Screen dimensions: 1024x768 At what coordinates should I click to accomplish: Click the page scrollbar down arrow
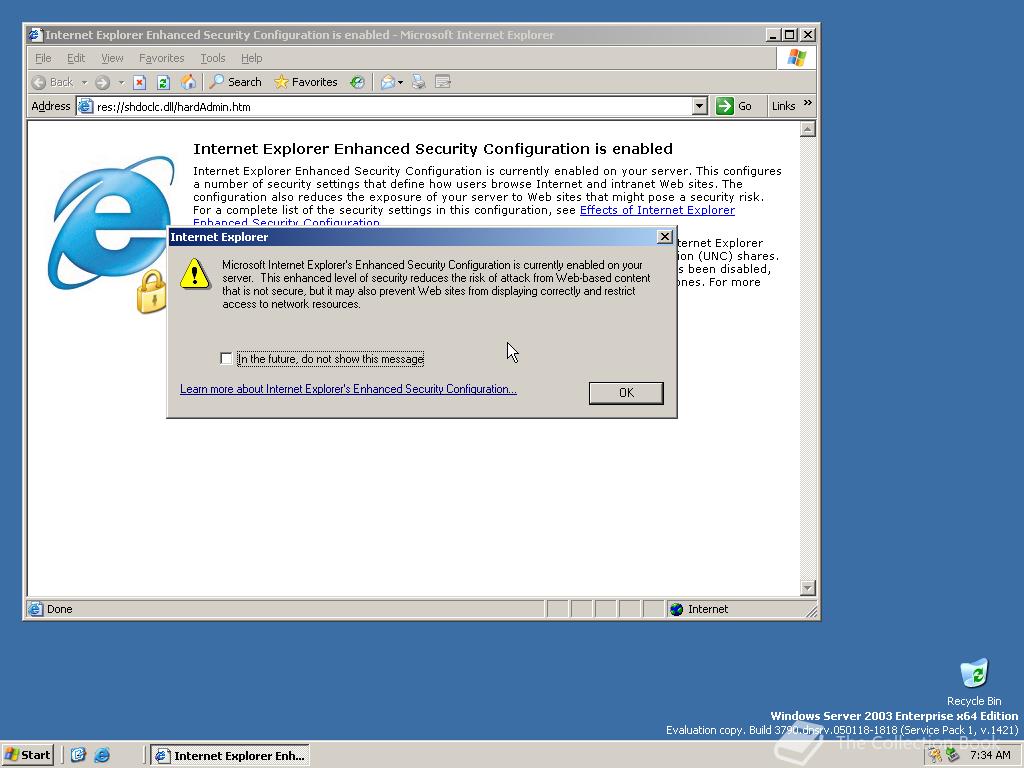[808, 588]
